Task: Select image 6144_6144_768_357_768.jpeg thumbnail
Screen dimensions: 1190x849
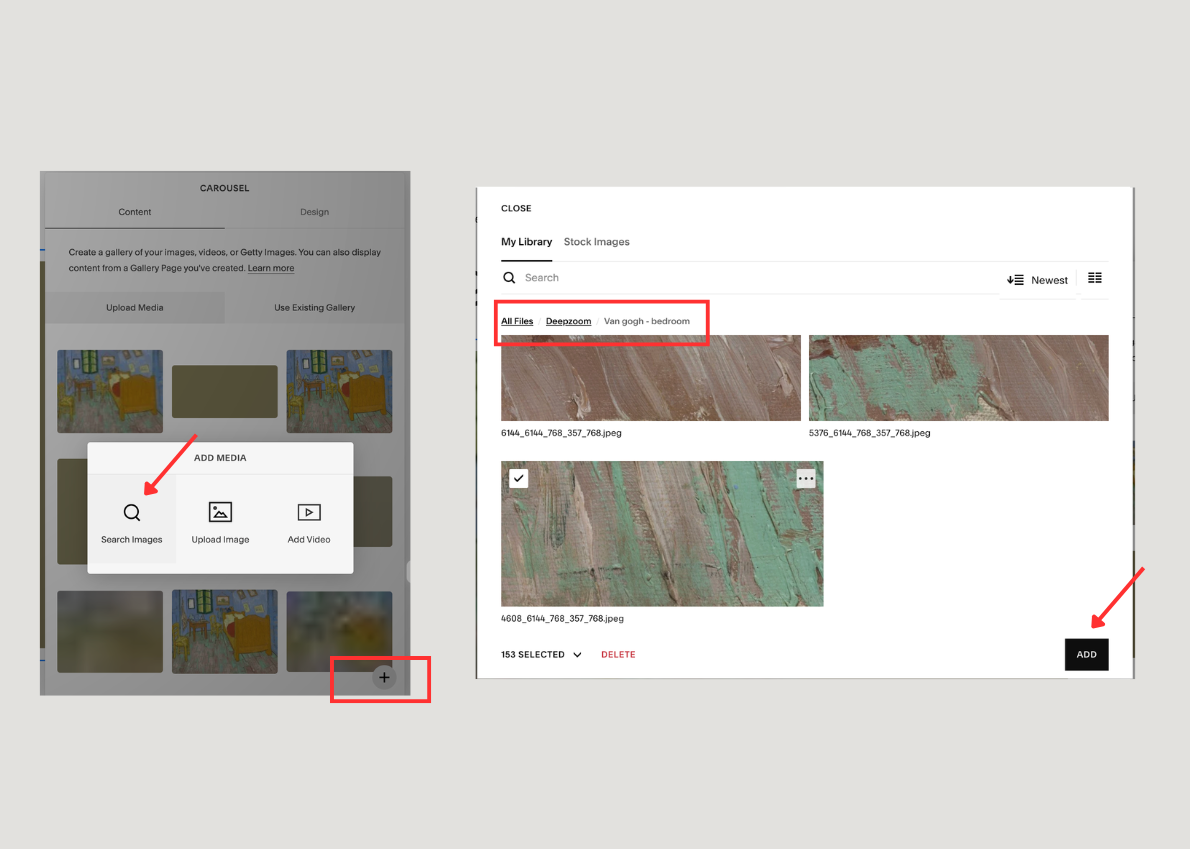Action: pos(650,378)
